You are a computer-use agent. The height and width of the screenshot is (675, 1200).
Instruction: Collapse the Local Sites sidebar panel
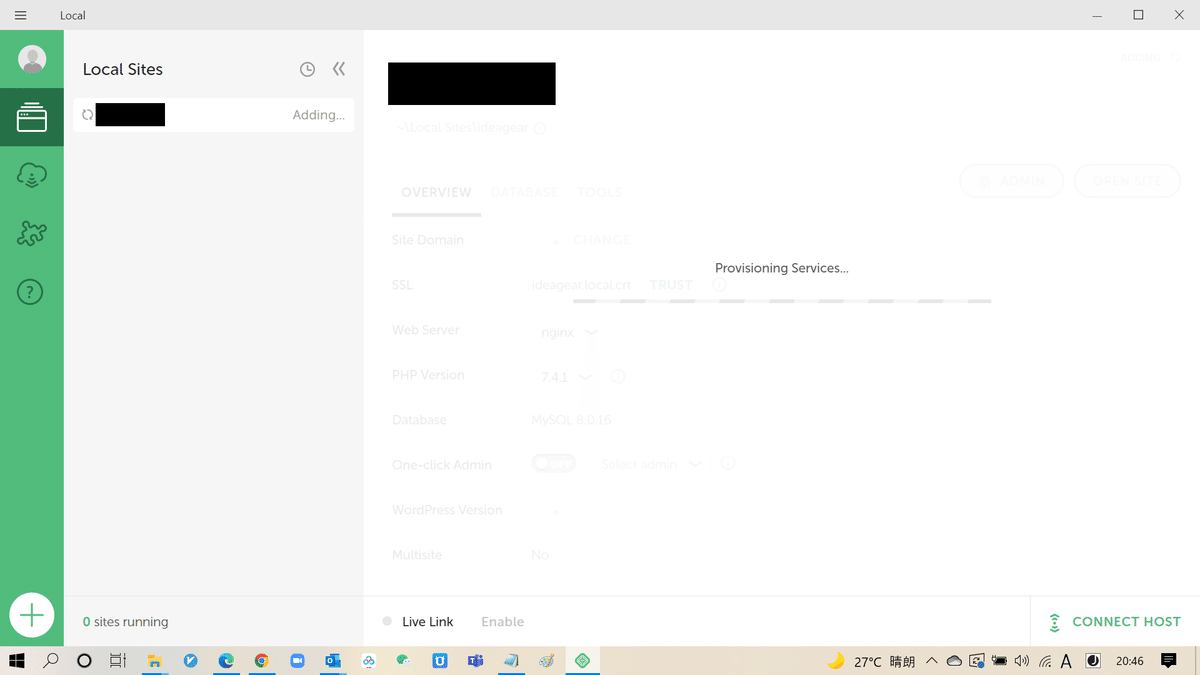tap(339, 69)
